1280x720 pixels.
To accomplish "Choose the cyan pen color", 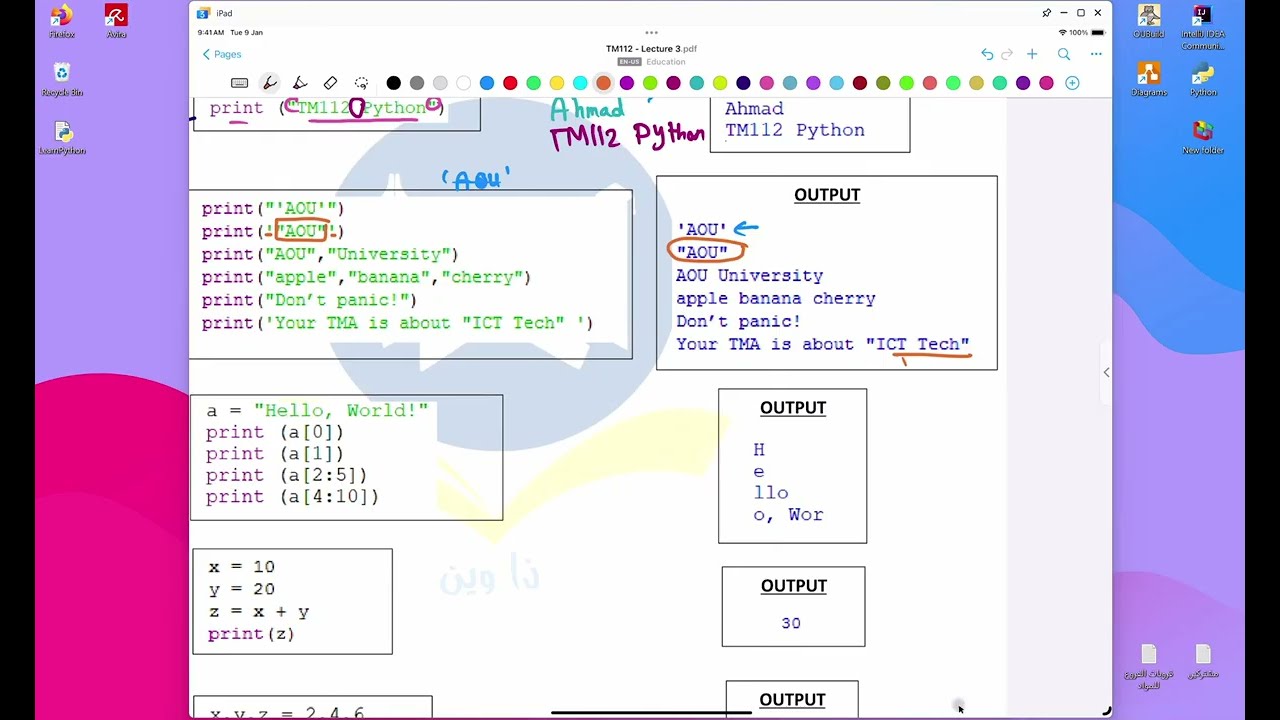I will click(x=580, y=83).
